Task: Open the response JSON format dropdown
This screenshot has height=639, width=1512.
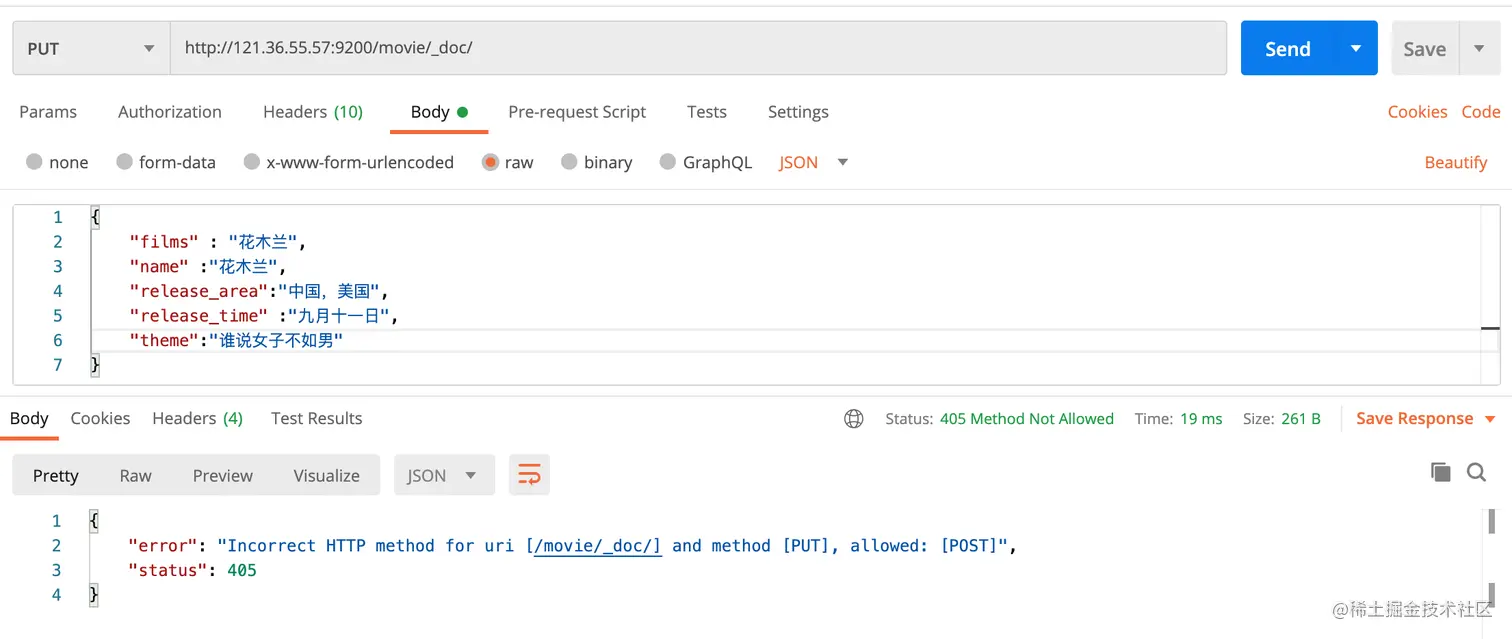Action: click(x=444, y=475)
